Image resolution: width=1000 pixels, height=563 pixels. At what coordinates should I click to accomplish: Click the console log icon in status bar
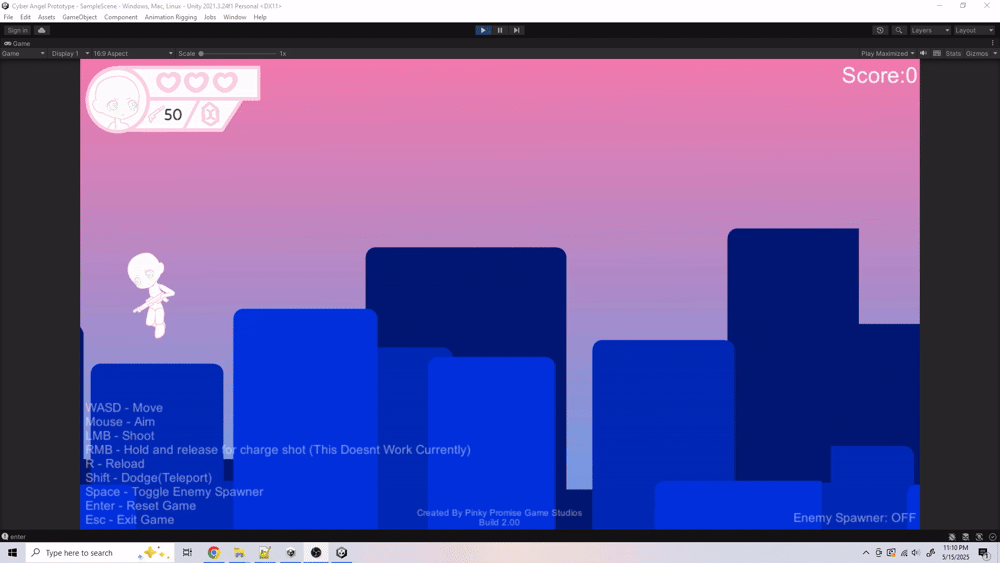5,537
